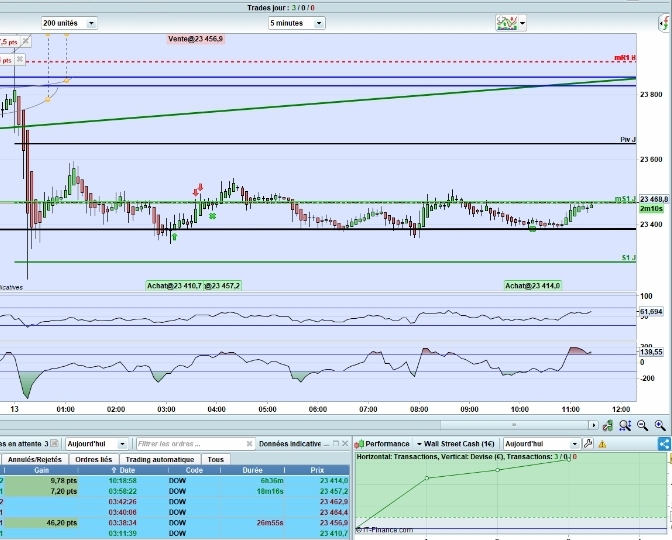Open the Wall Street Cash (1€) instrument dropdown

[x=455, y=444]
